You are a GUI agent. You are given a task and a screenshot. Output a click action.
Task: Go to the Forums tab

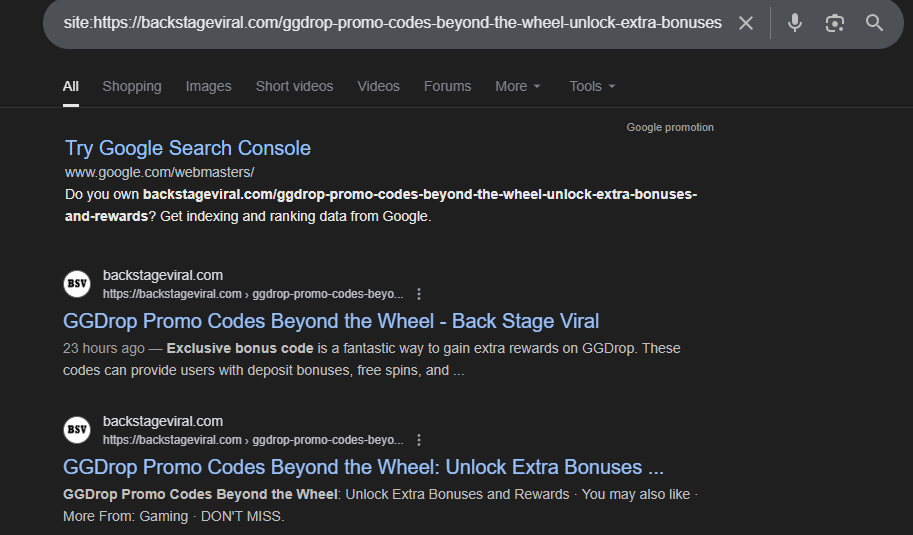point(447,86)
